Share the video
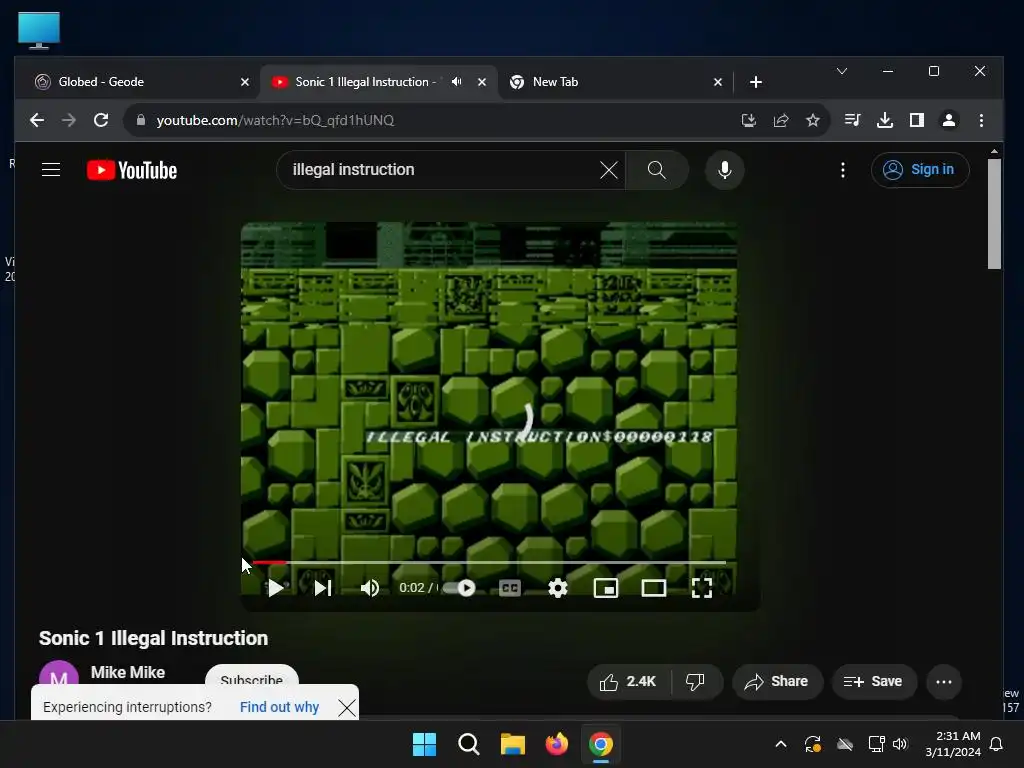 click(777, 682)
